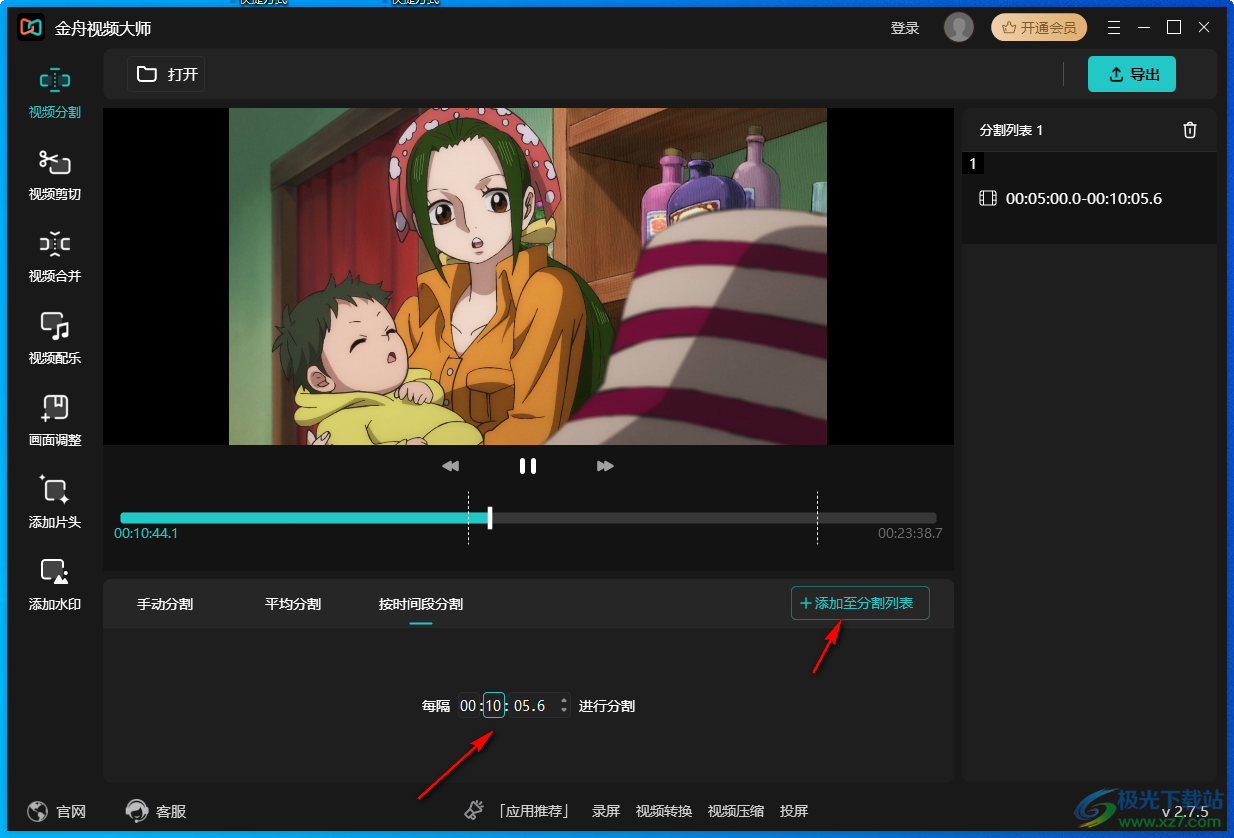Click the video preview frame
1234x838 pixels.
click(528, 276)
